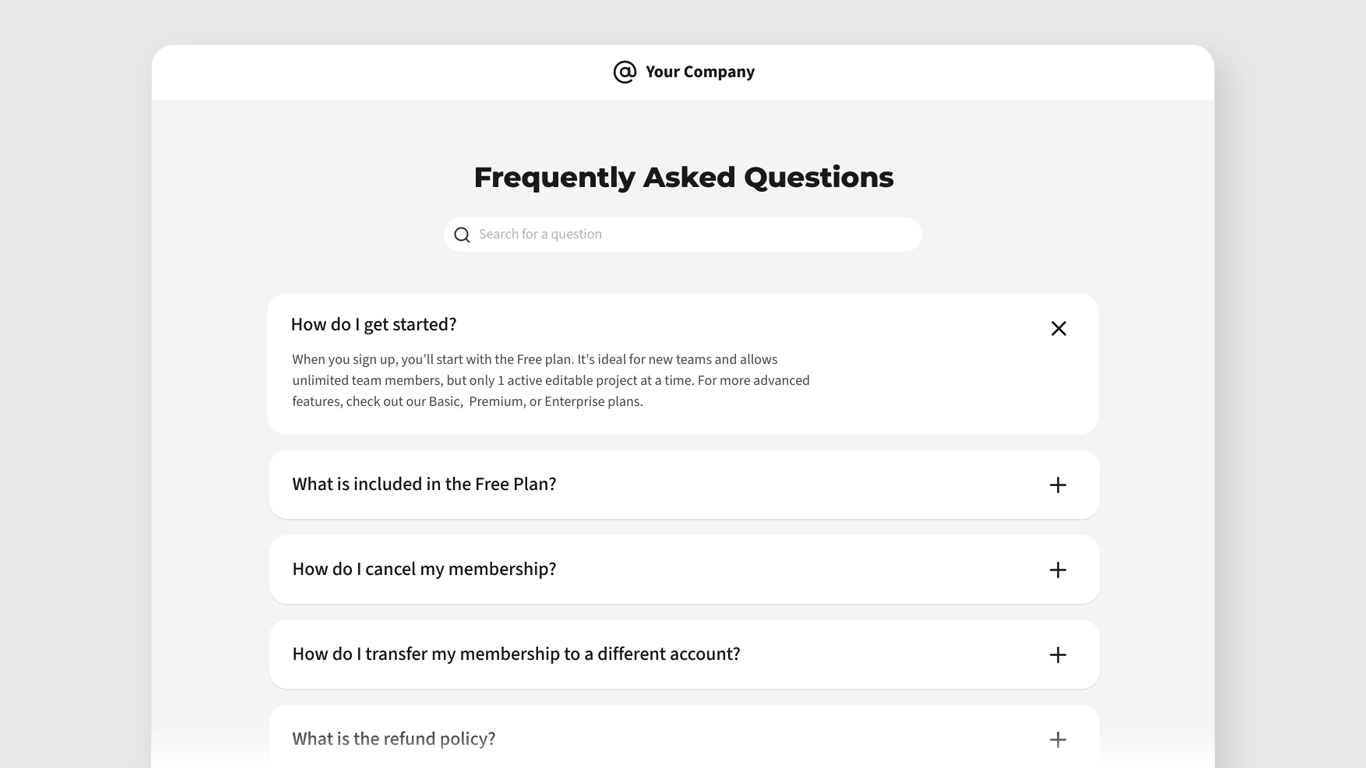Click the transfer membership question text
The width and height of the screenshot is (1366, 768).
coord(515,653)
